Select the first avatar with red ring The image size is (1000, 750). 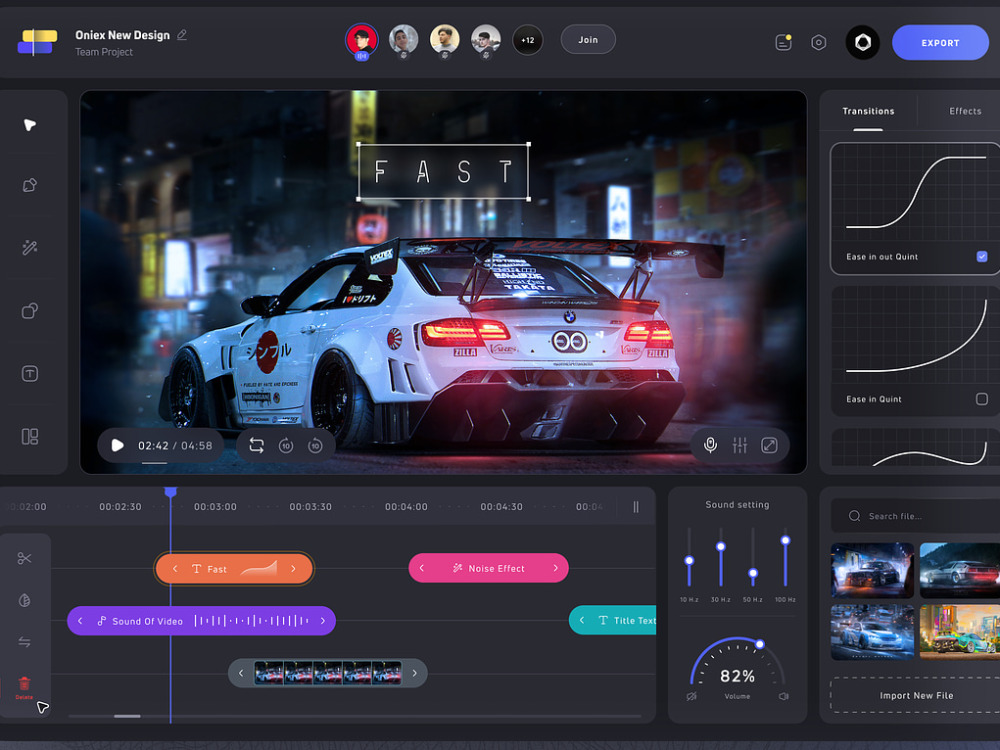point(362,40)
